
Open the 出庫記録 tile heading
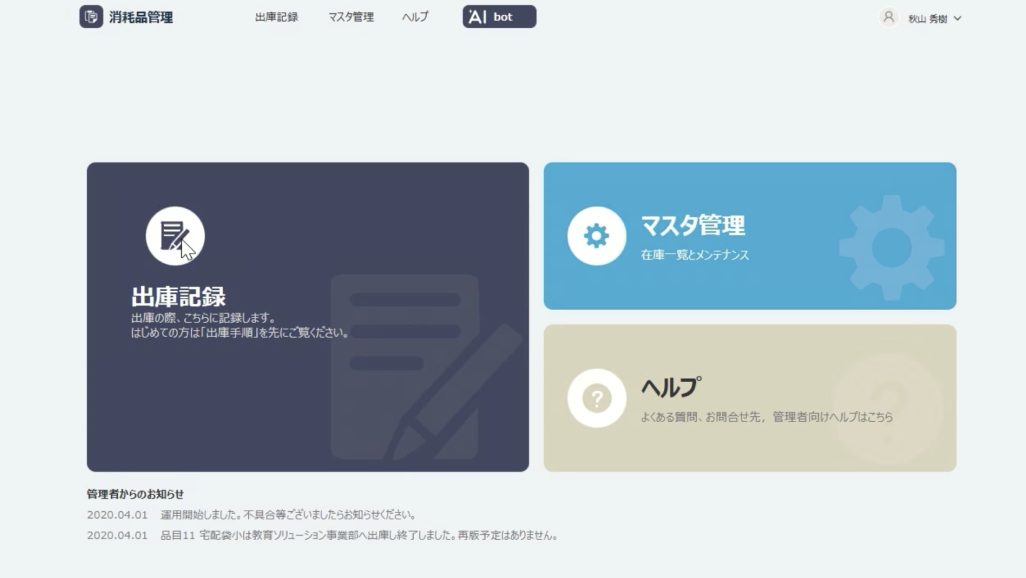coord(179,297)
